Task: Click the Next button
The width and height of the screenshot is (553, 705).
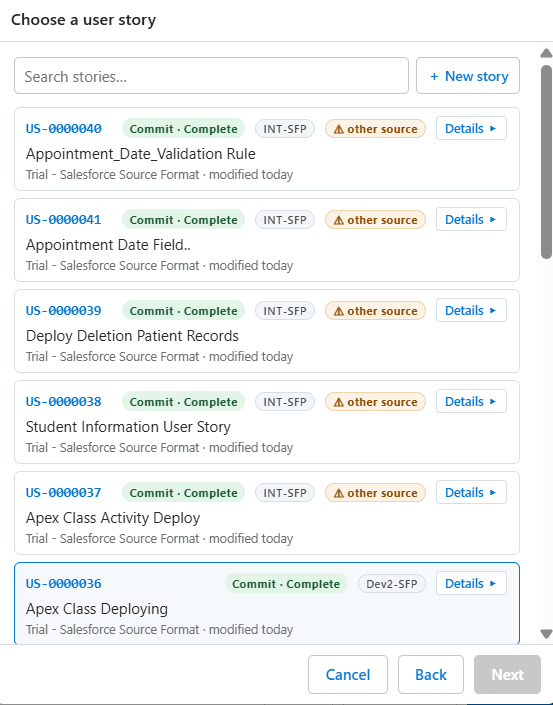Action: pyautogui.click(x=507, y=674)
